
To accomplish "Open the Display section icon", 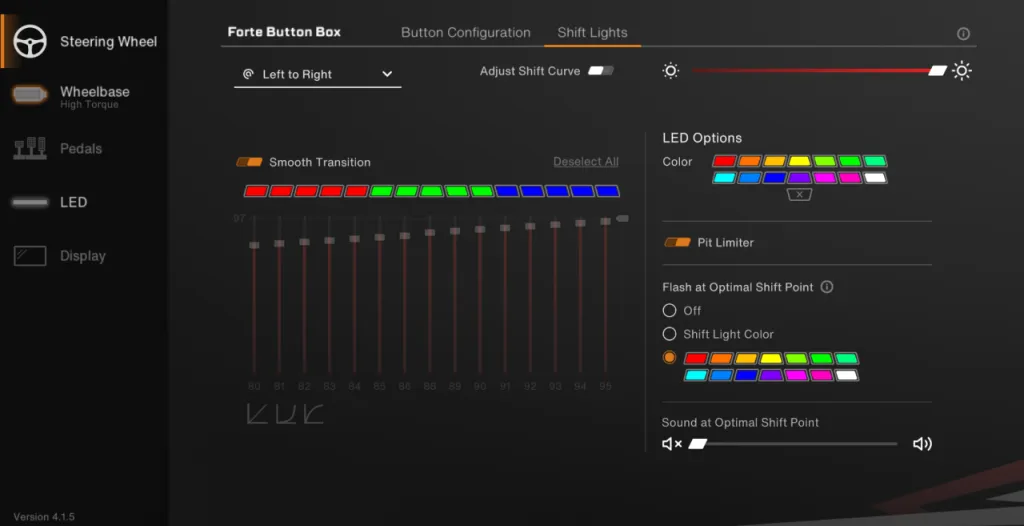I will 30,255.
